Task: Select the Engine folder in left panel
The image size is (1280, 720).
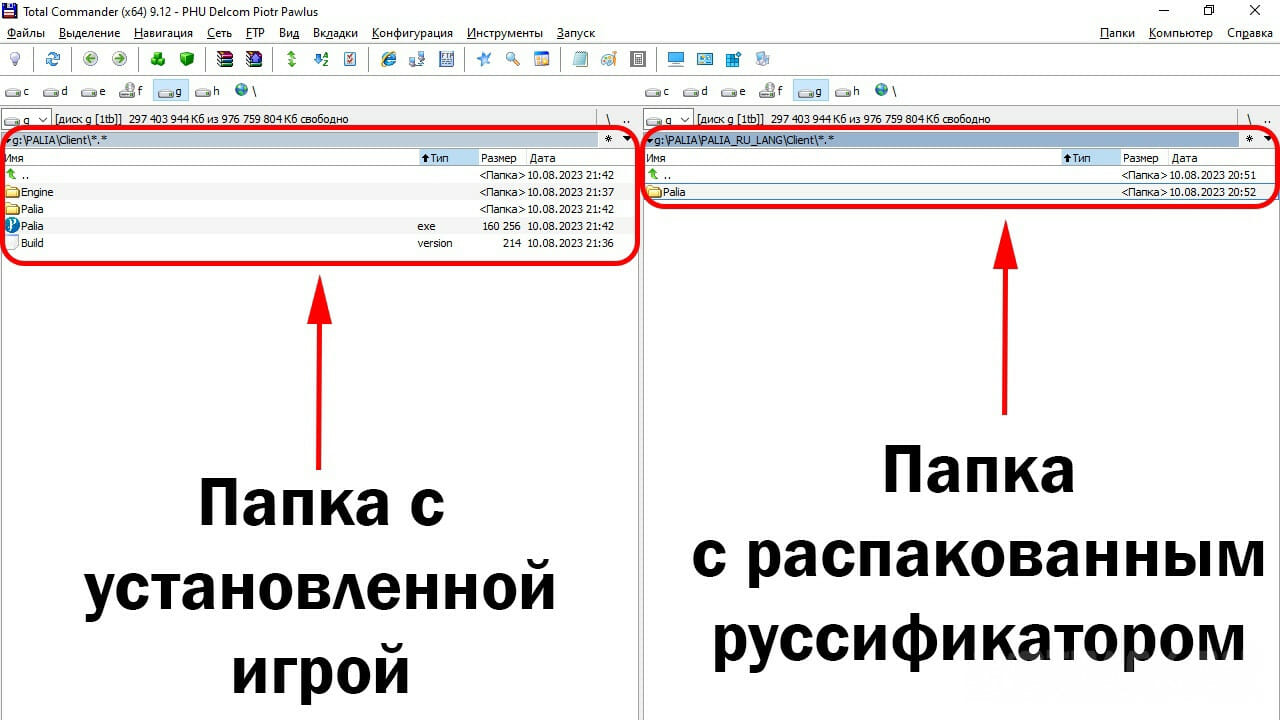Action: tap(318, 192)
